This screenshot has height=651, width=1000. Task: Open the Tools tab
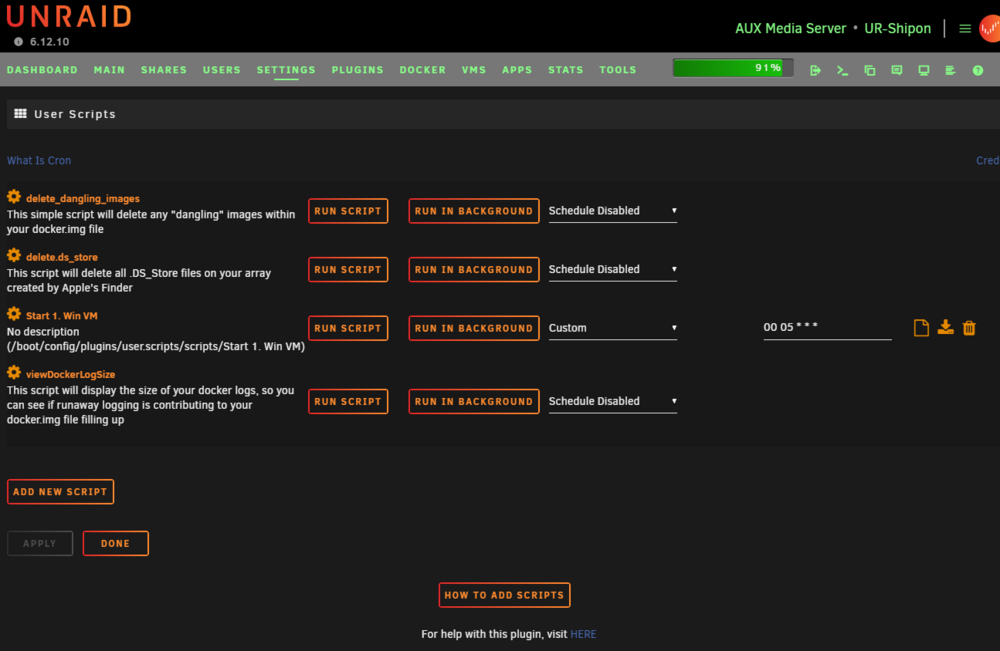pyautogui.click(x=617, y=70)
